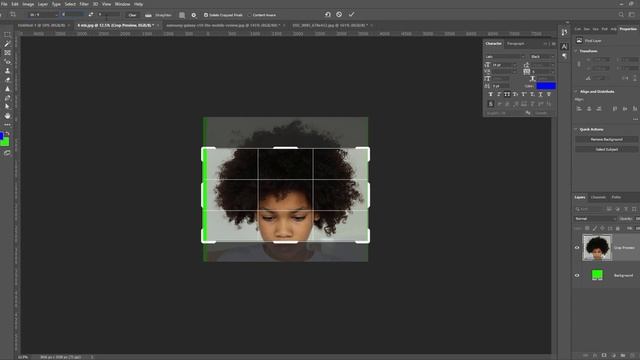This screenshot has width=640, height=360.
Task: Click the Select Subject button
Action: pyautogui.click(x=607, y=149)
